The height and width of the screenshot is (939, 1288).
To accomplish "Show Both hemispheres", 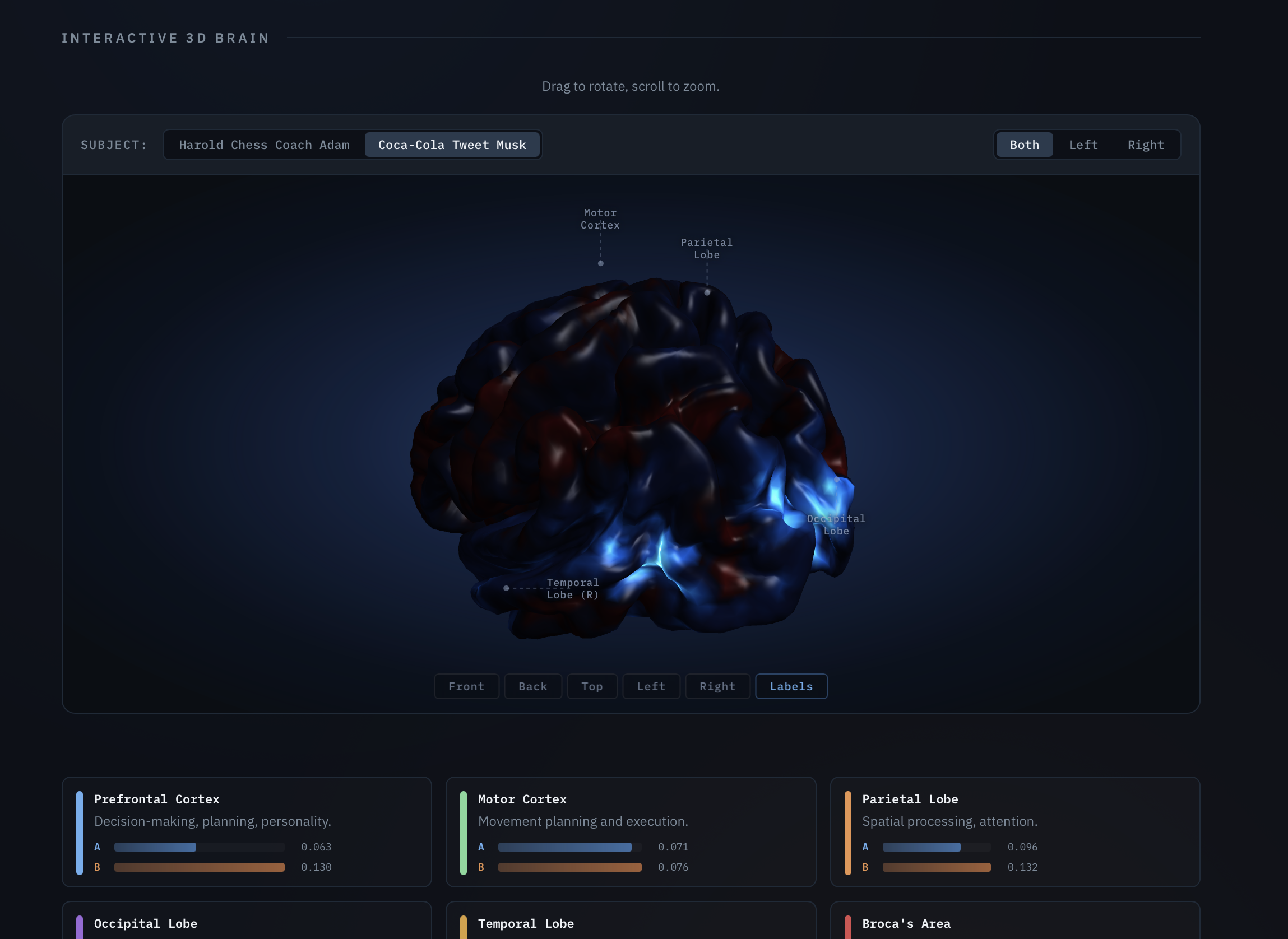I will click(1024, 145).
